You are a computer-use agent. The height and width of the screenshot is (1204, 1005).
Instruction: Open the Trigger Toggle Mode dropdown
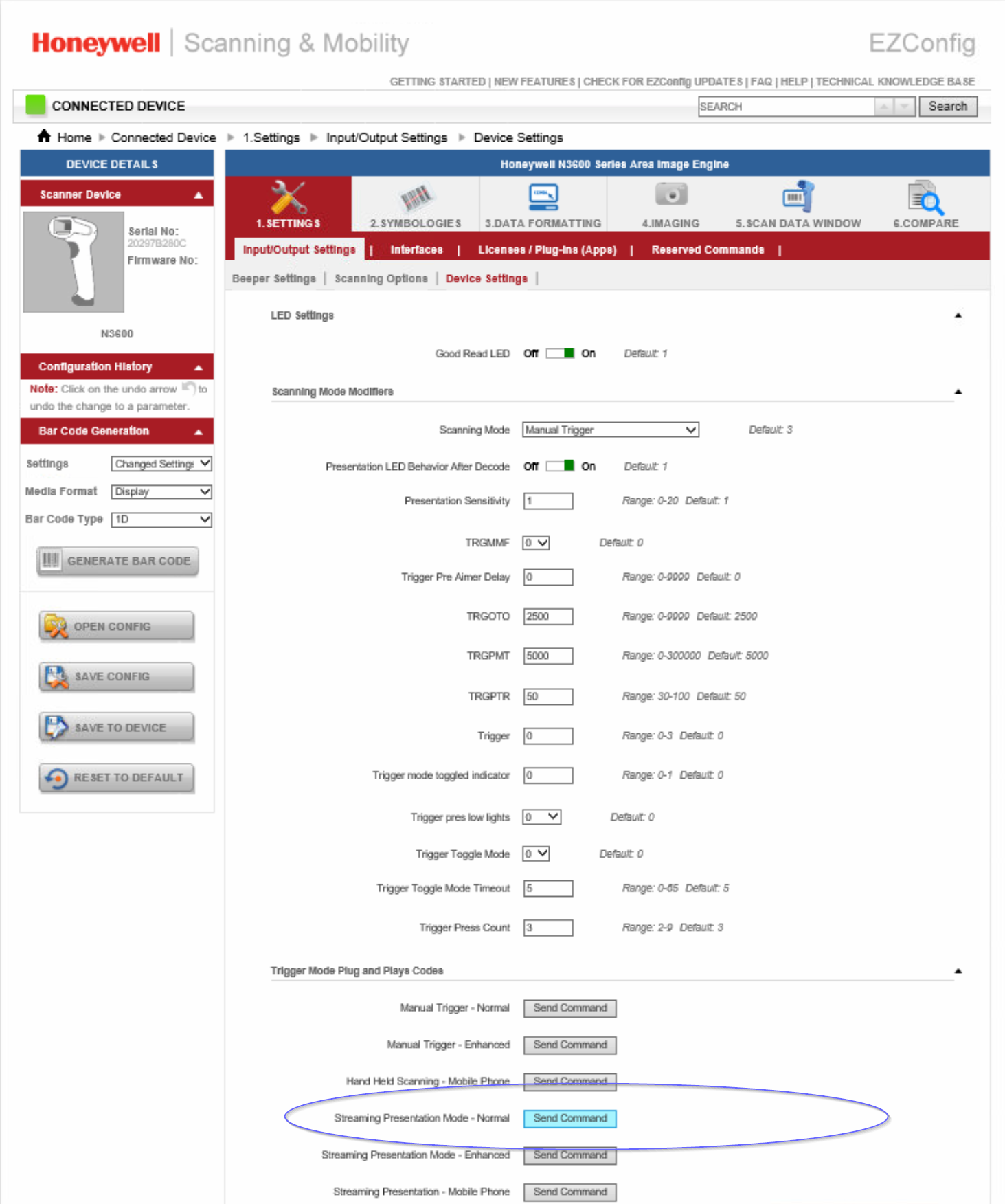(536, 854)
